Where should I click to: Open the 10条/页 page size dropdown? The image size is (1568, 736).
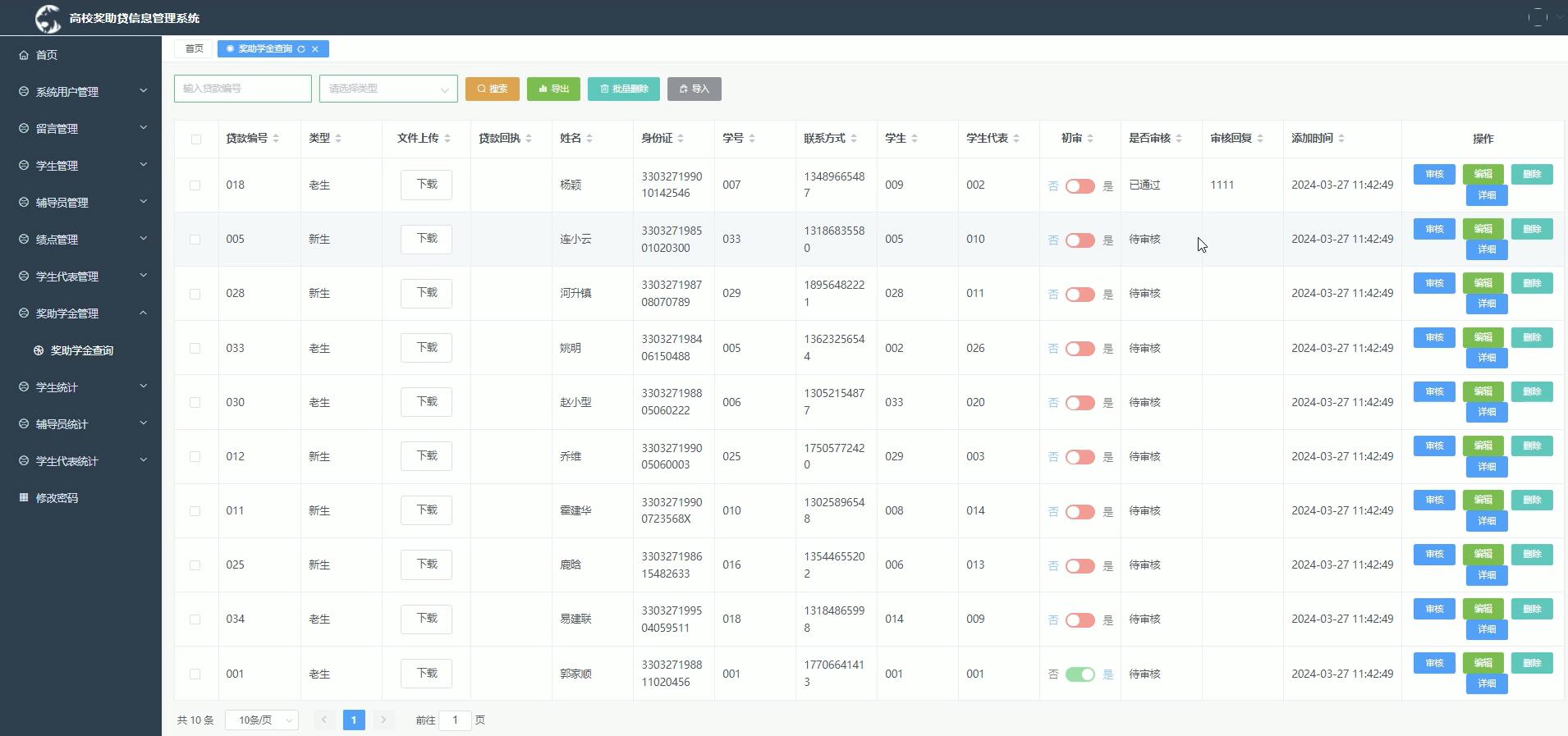click(x=262, y=720)
